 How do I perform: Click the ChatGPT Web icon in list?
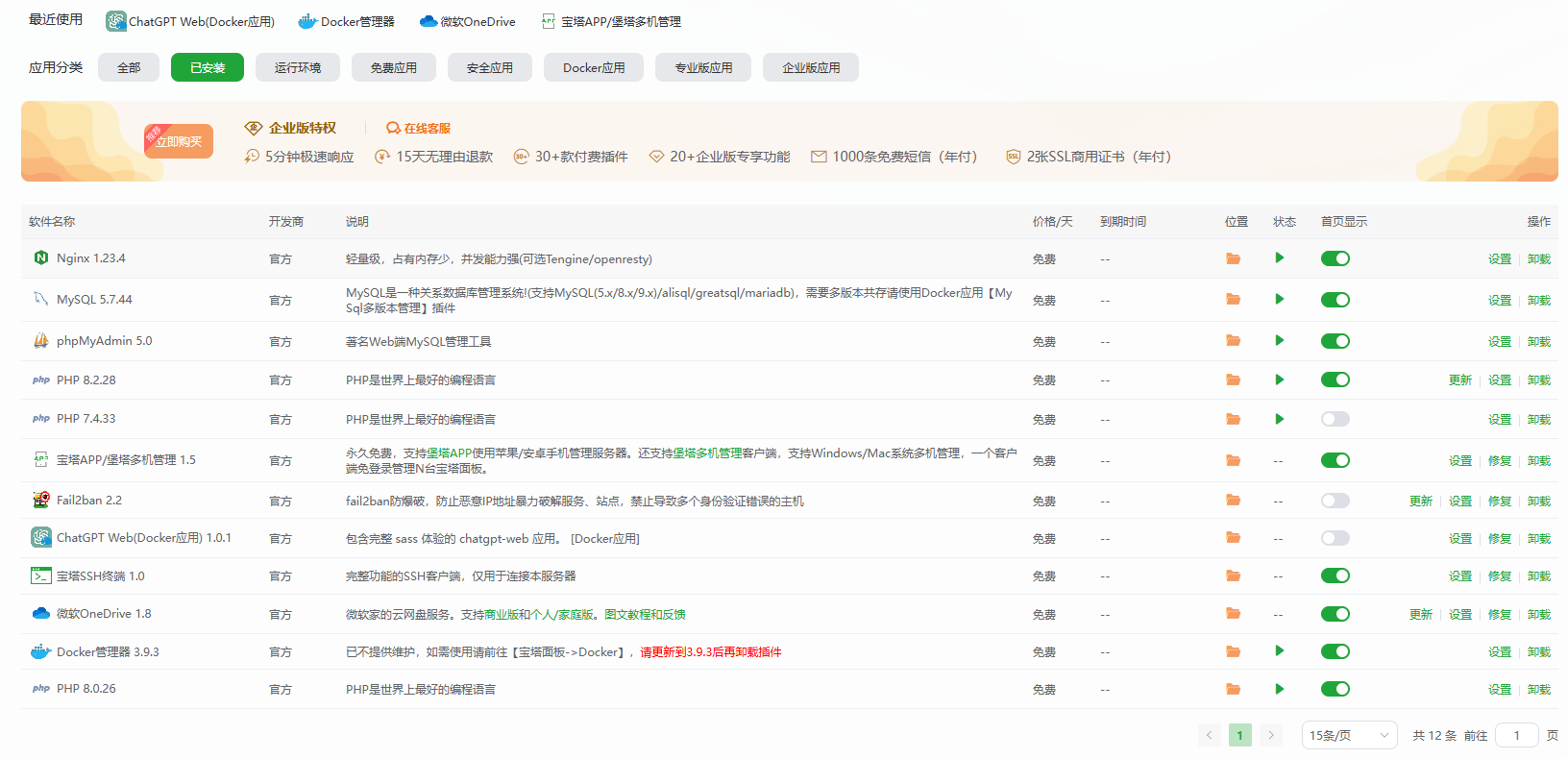pyautogui.click(x=40, y=537)
